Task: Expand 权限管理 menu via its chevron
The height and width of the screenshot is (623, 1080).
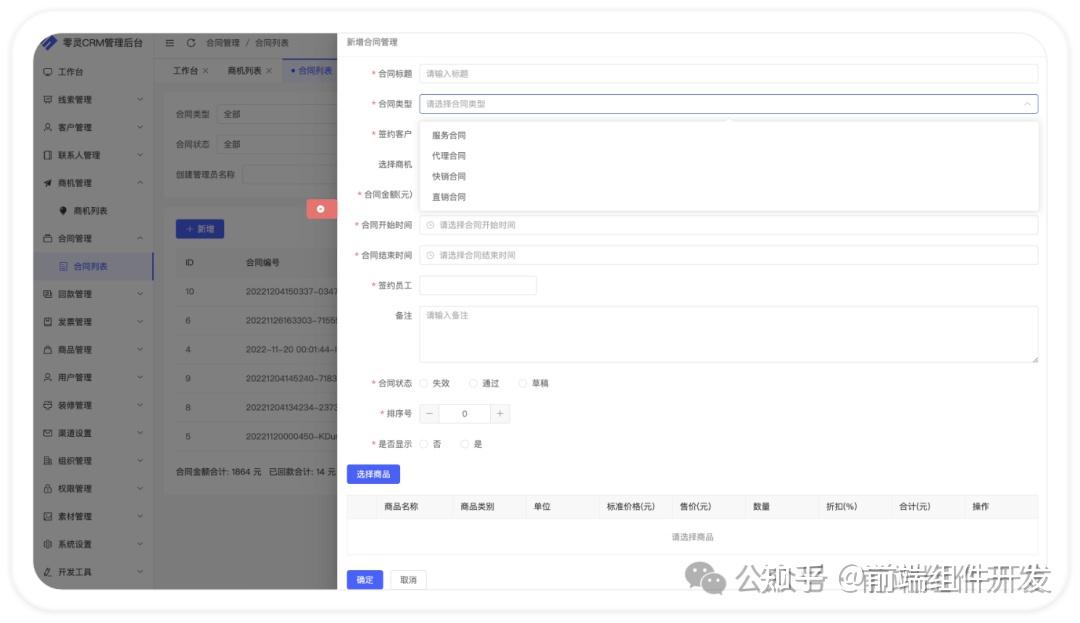Action: [x=140, y=489]
